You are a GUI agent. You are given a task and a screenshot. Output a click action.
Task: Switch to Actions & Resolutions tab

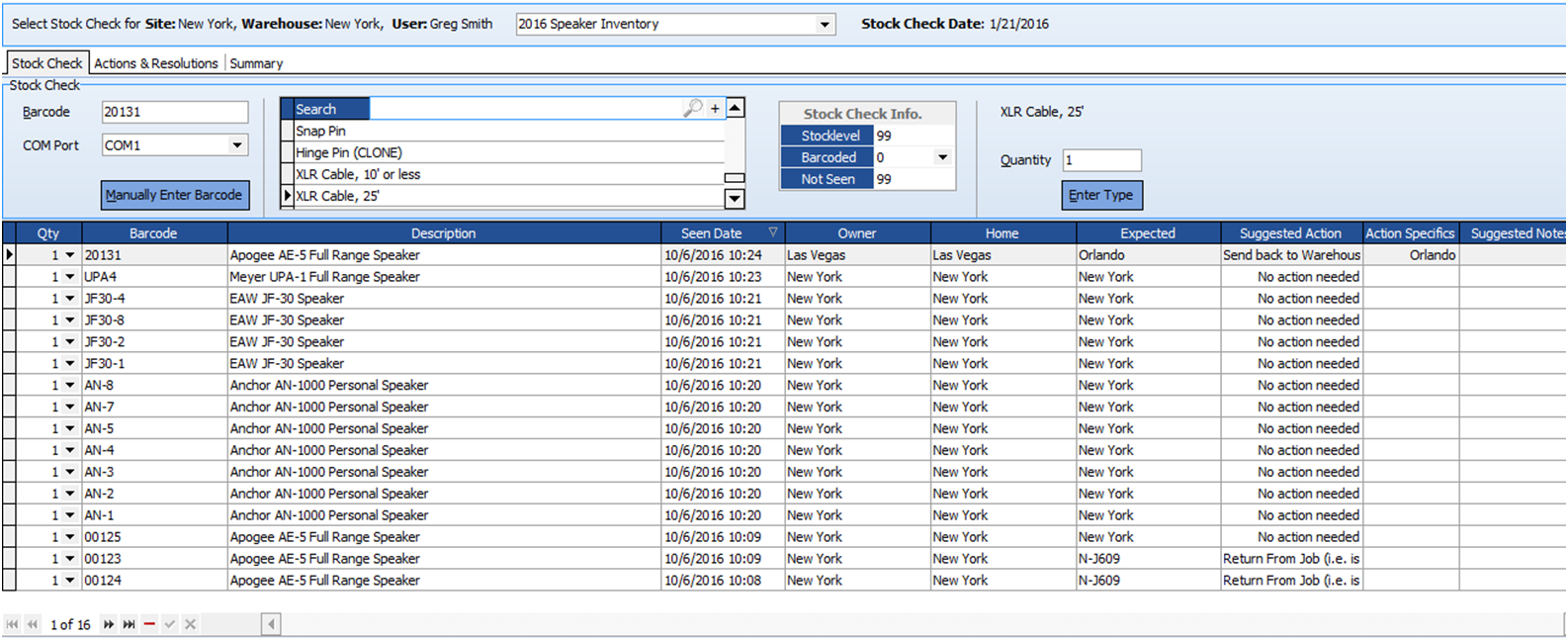pyautogui.click(x=155, y=63)
